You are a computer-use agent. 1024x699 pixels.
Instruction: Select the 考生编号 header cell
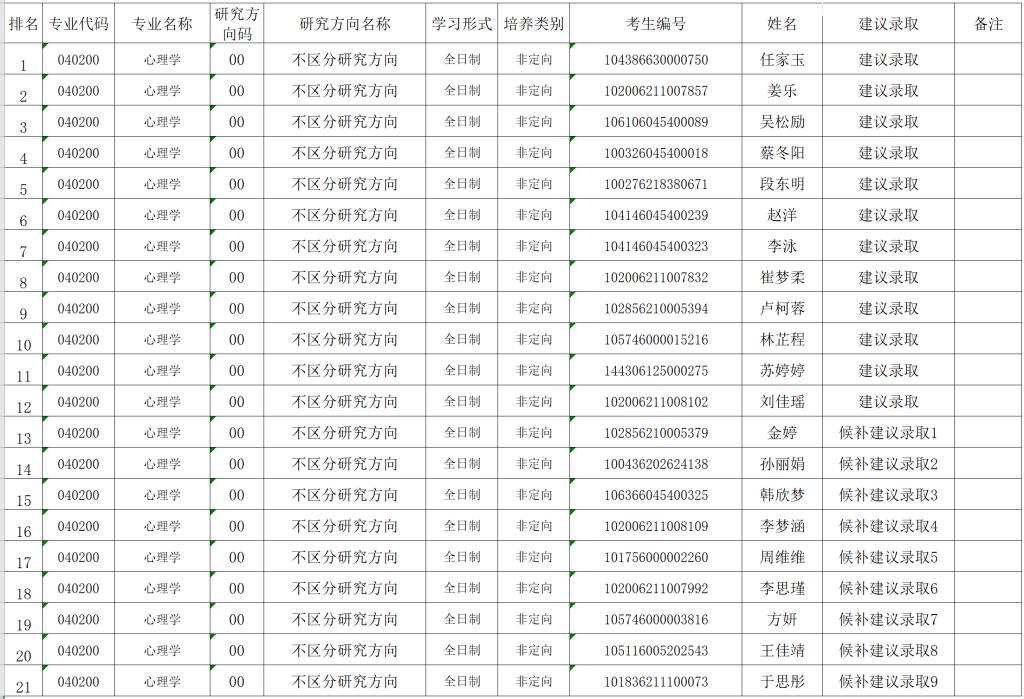[656, 24]
